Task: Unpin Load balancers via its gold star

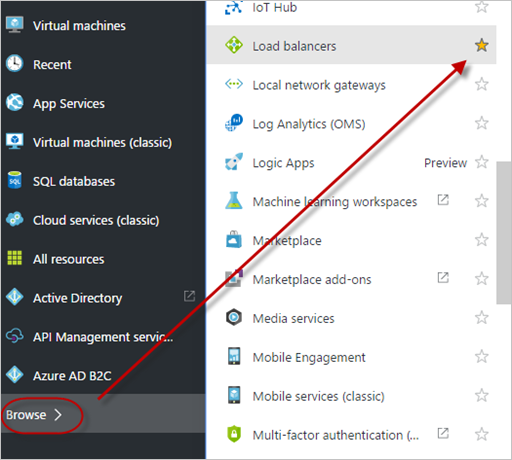Action: pyautogui.click(x=482, y=45)
